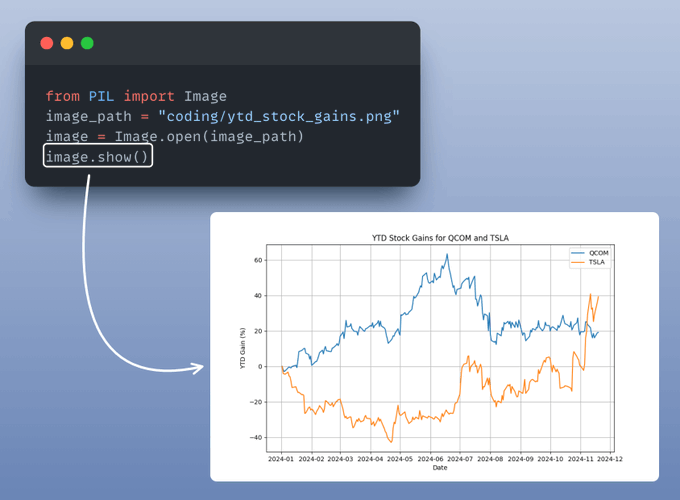Click the orange TSLA legend entry
This screenshot has height=500, width=680.
pos(590,261)
